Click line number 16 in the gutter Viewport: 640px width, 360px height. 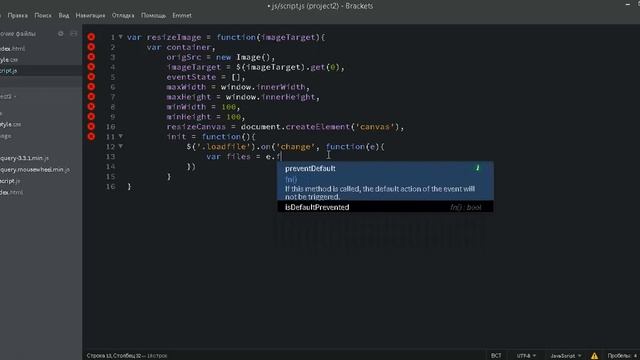tap(111, 187)
